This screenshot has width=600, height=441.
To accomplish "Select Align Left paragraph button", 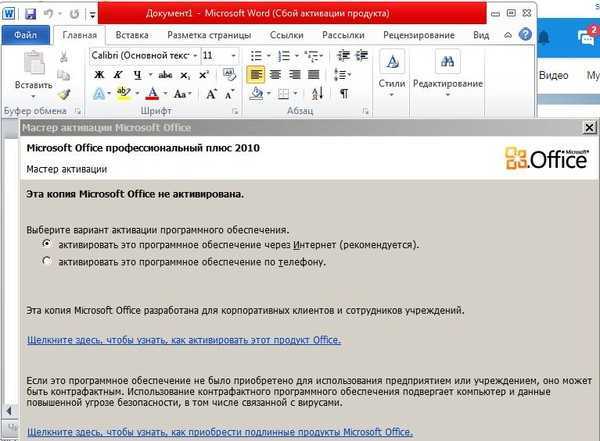I will point(256,75).
